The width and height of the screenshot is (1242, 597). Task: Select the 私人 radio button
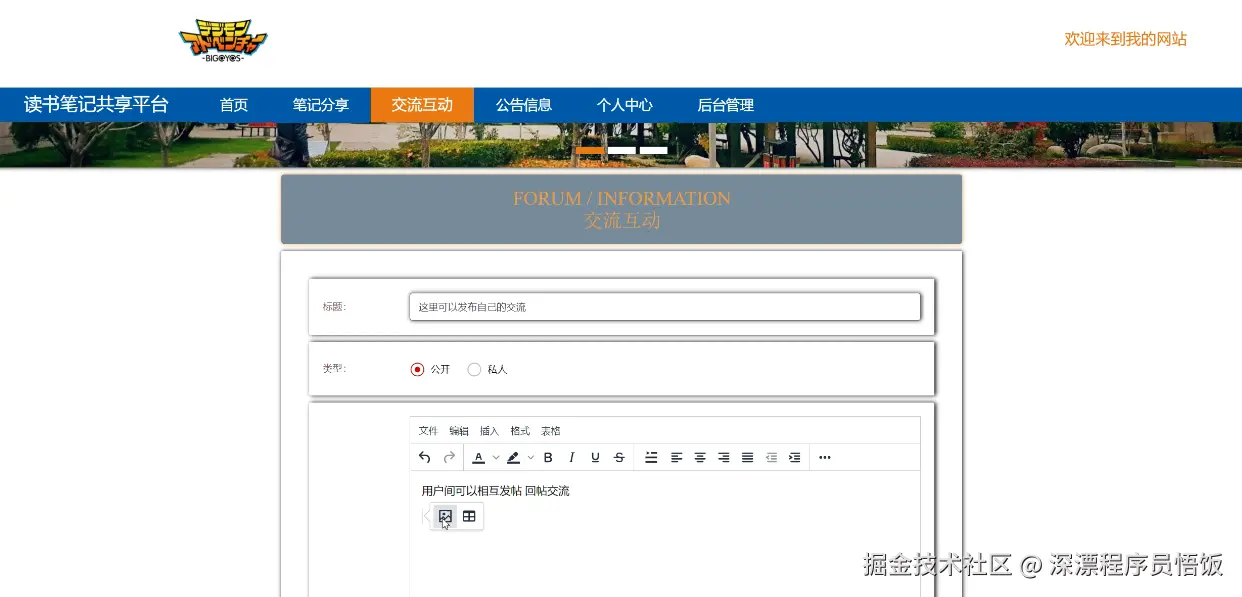[474, 369]
